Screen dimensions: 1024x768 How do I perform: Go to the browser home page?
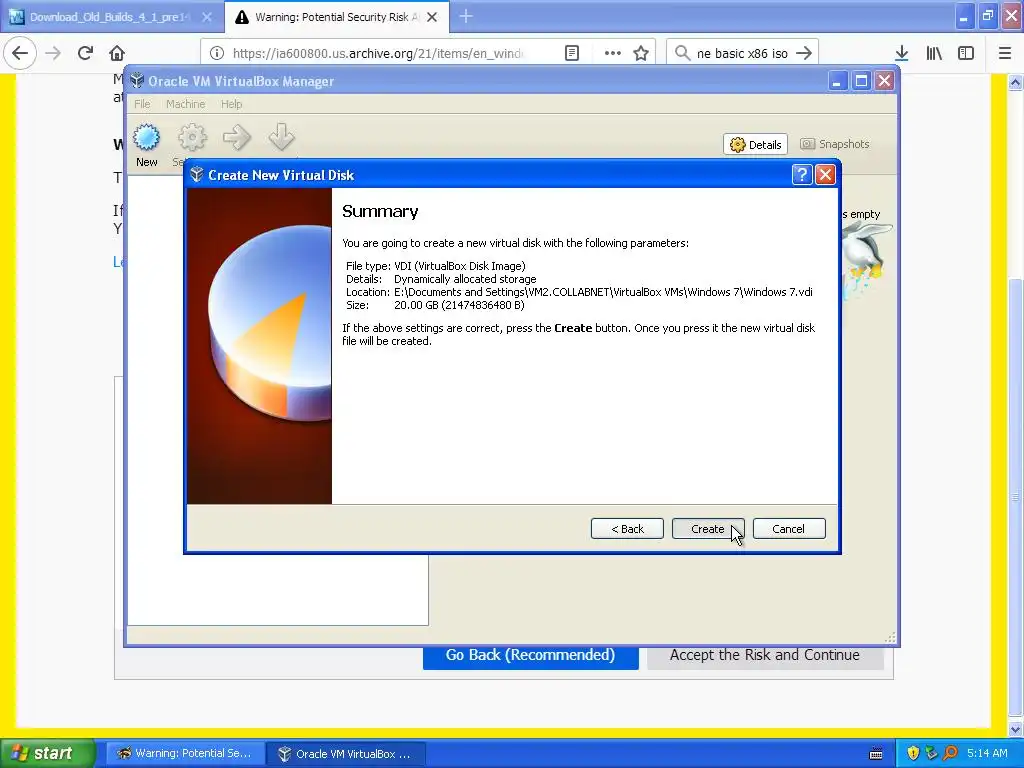(x=117, y=53)
